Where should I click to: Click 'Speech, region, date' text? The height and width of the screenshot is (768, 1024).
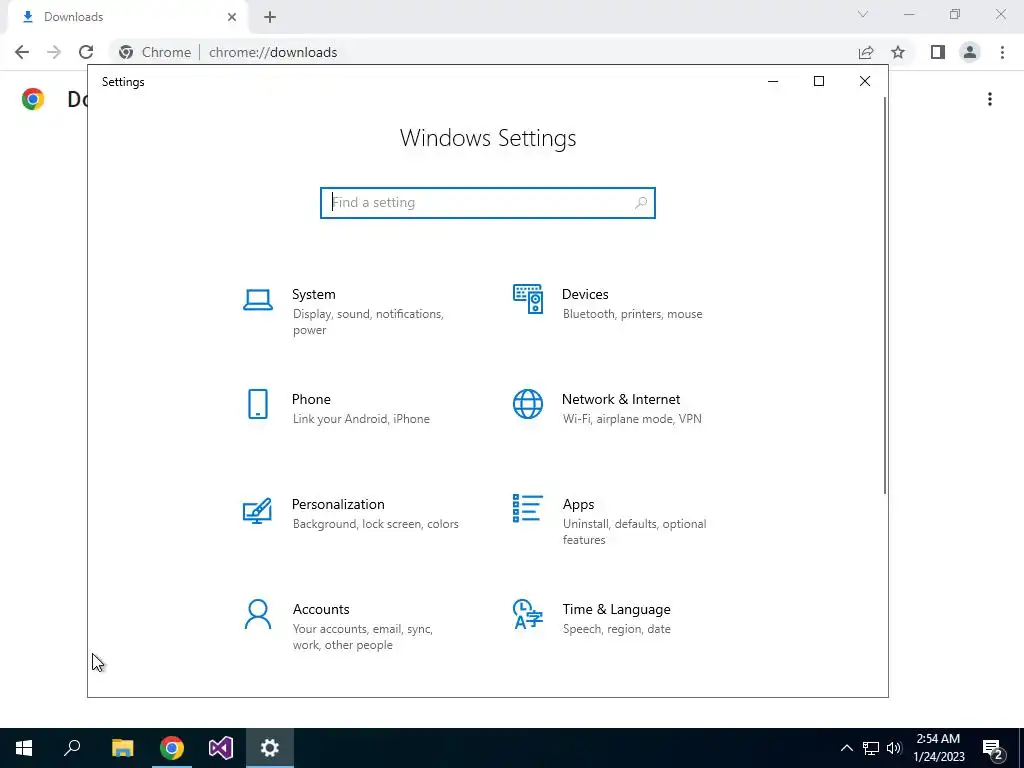pyautogui.click(x=616, y=629)
